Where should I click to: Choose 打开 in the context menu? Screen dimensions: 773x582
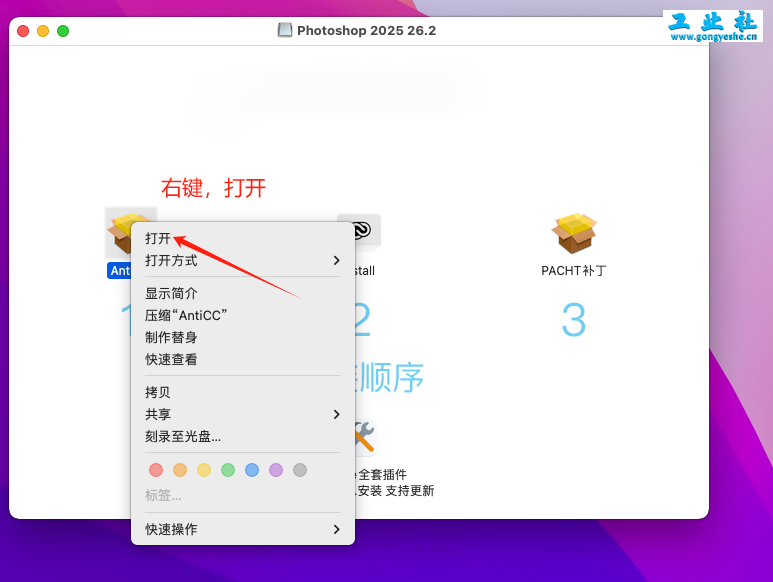tap(243, 239)
